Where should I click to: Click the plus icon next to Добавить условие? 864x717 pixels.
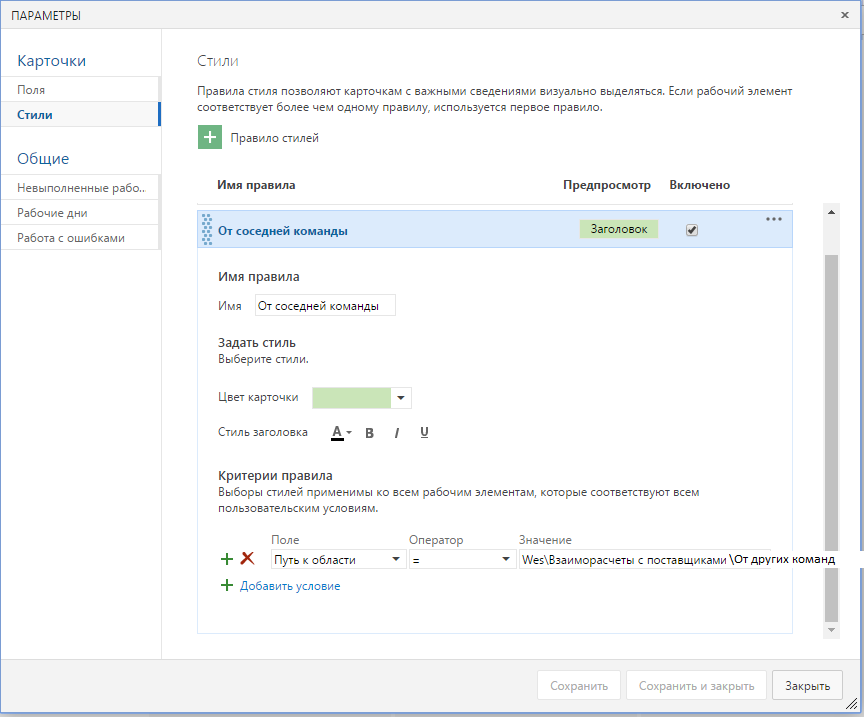tap(227, 585)
